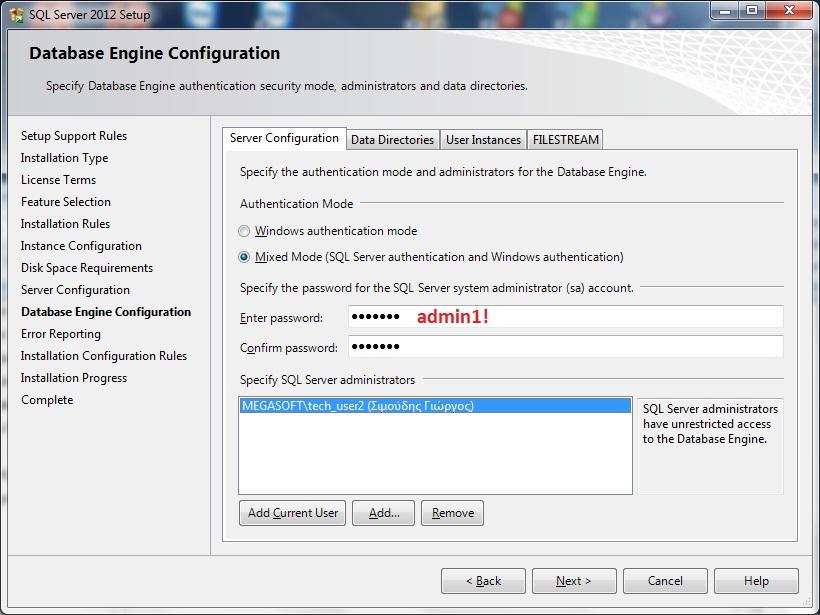820x615 pixels.
Task: Click Installation Configuration Rules step
Action: 104,356
